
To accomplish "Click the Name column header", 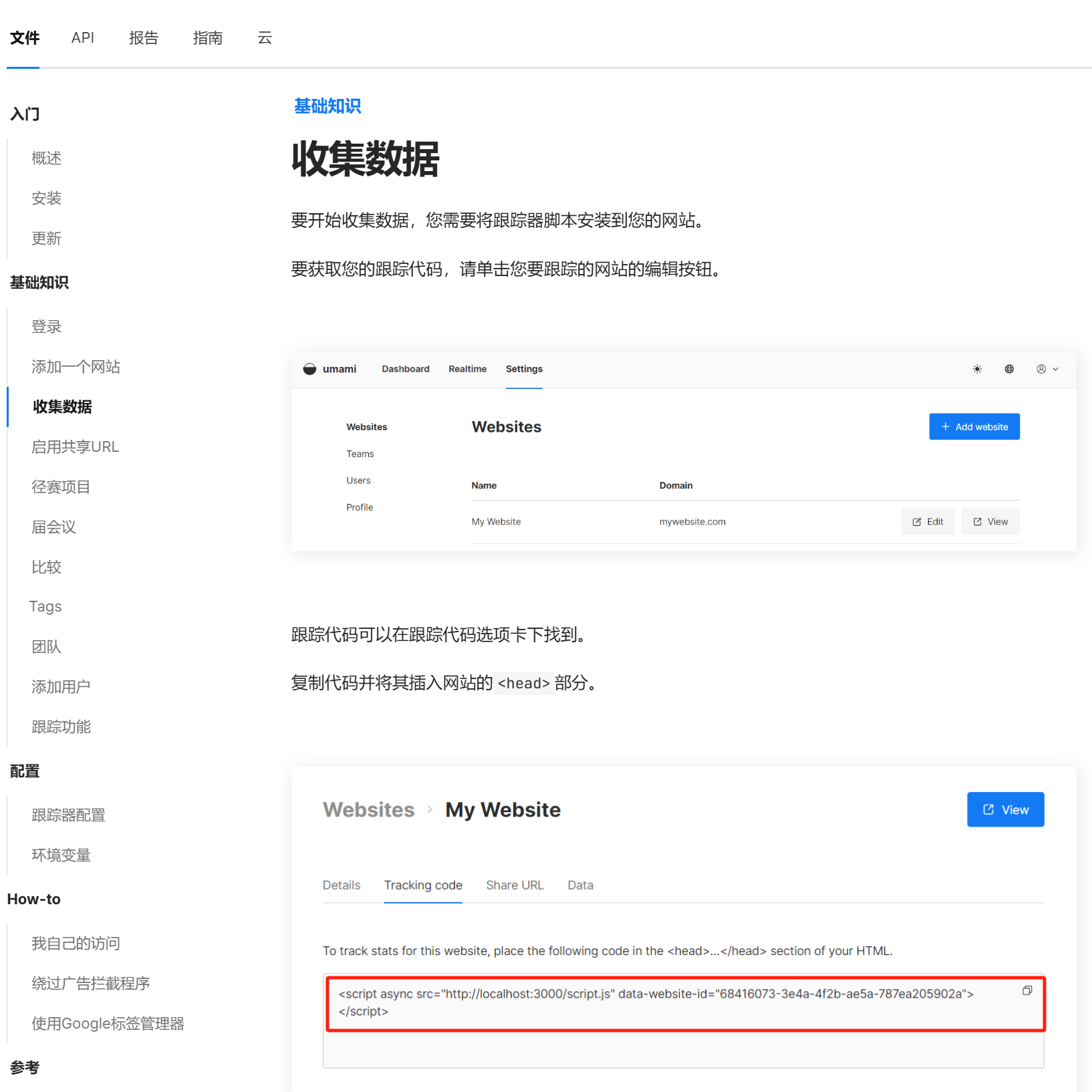I will tap(484, 486).
